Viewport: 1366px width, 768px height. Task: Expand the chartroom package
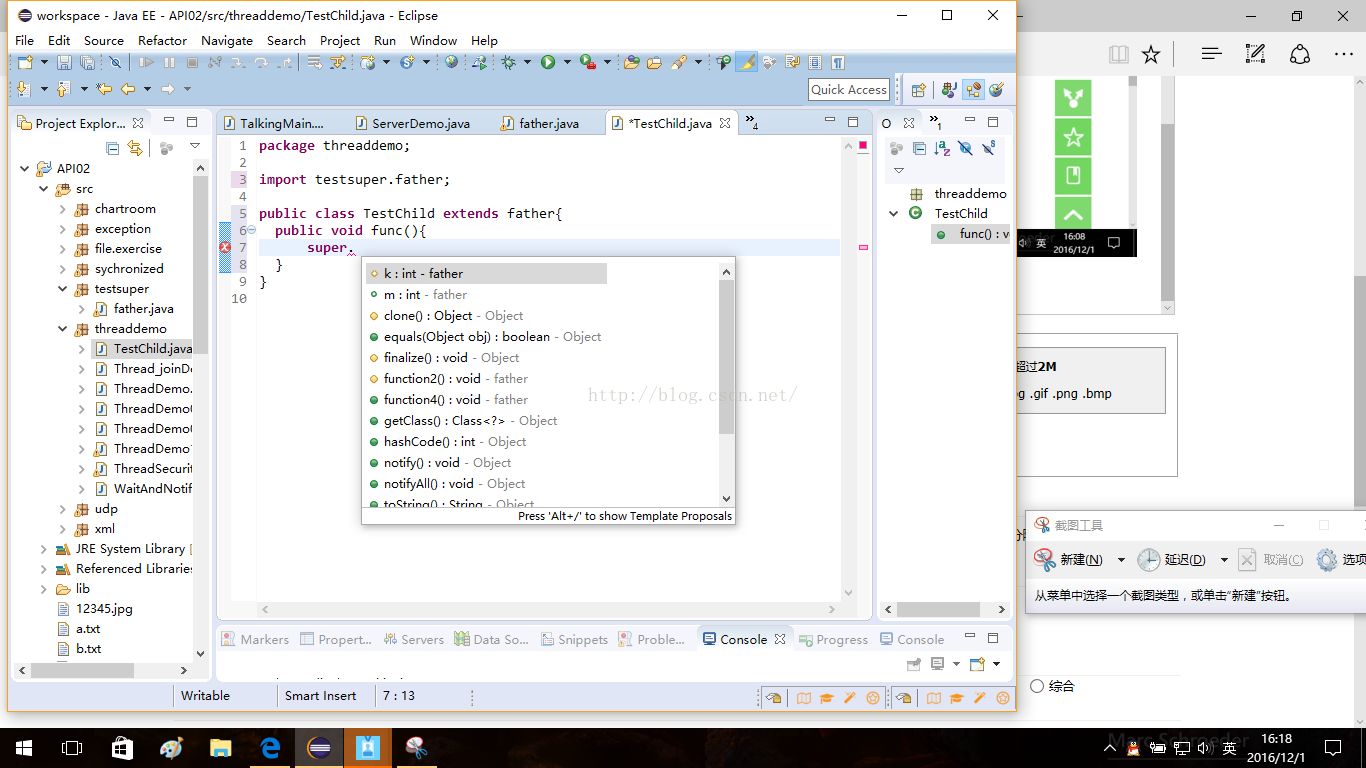(x=62, y=209)
